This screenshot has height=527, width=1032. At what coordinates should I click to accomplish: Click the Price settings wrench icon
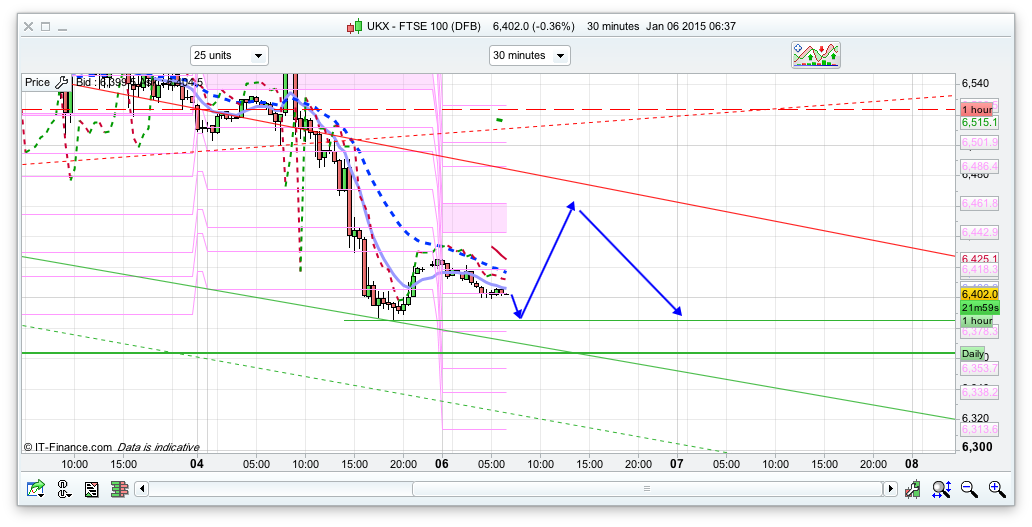click(x=62, y=83)
